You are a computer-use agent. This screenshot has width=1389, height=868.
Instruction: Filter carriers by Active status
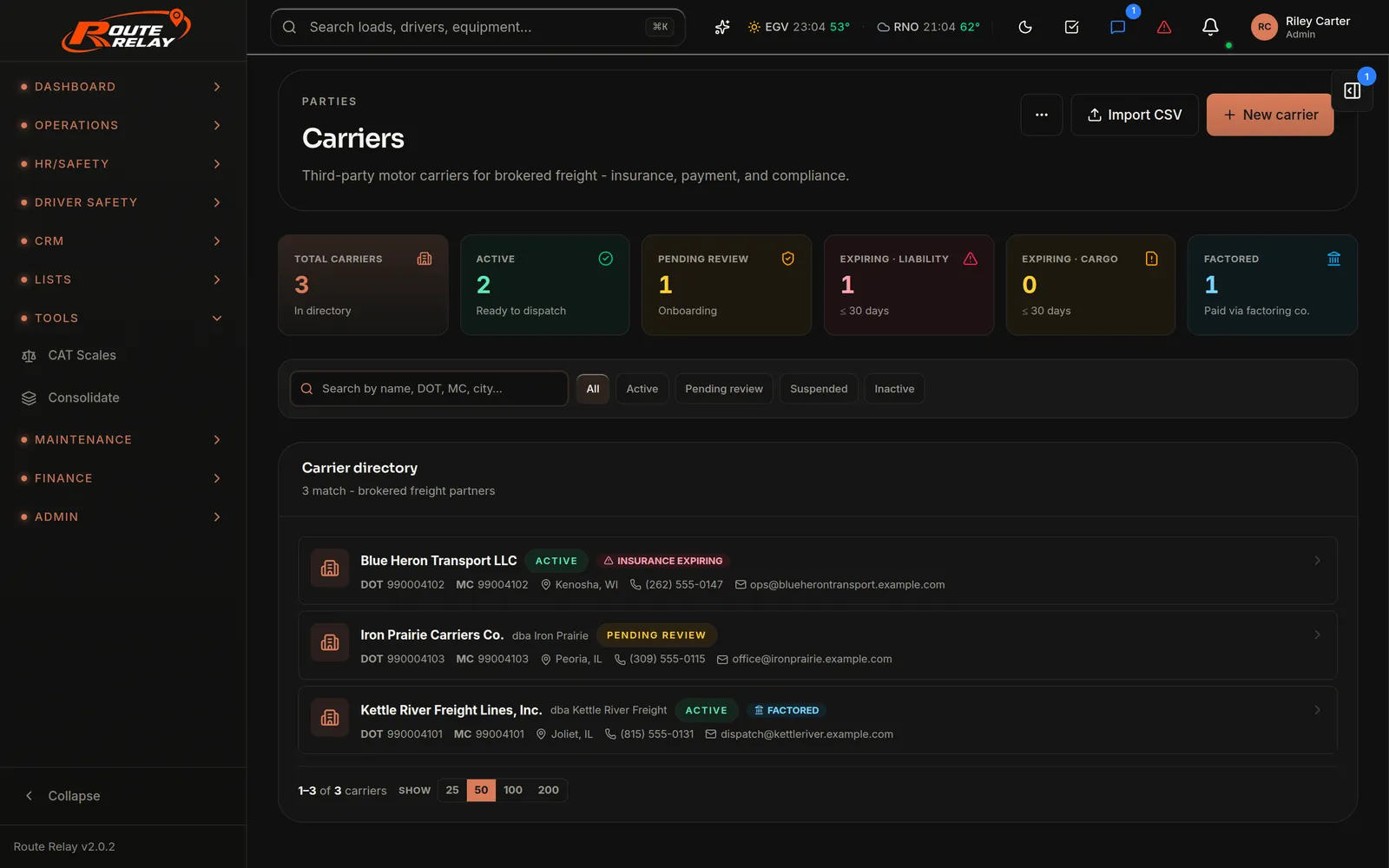[642, 389]
